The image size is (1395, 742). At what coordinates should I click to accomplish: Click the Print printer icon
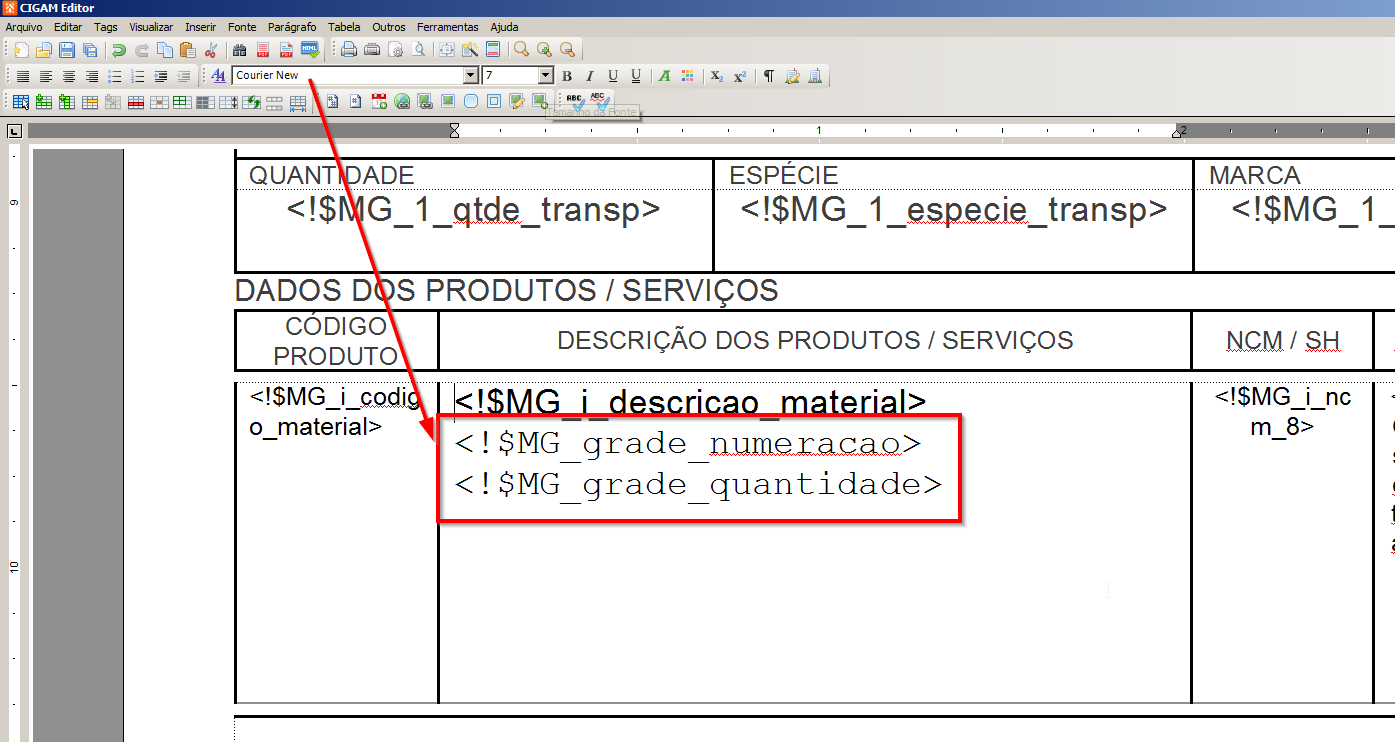[x=348, y=50]
